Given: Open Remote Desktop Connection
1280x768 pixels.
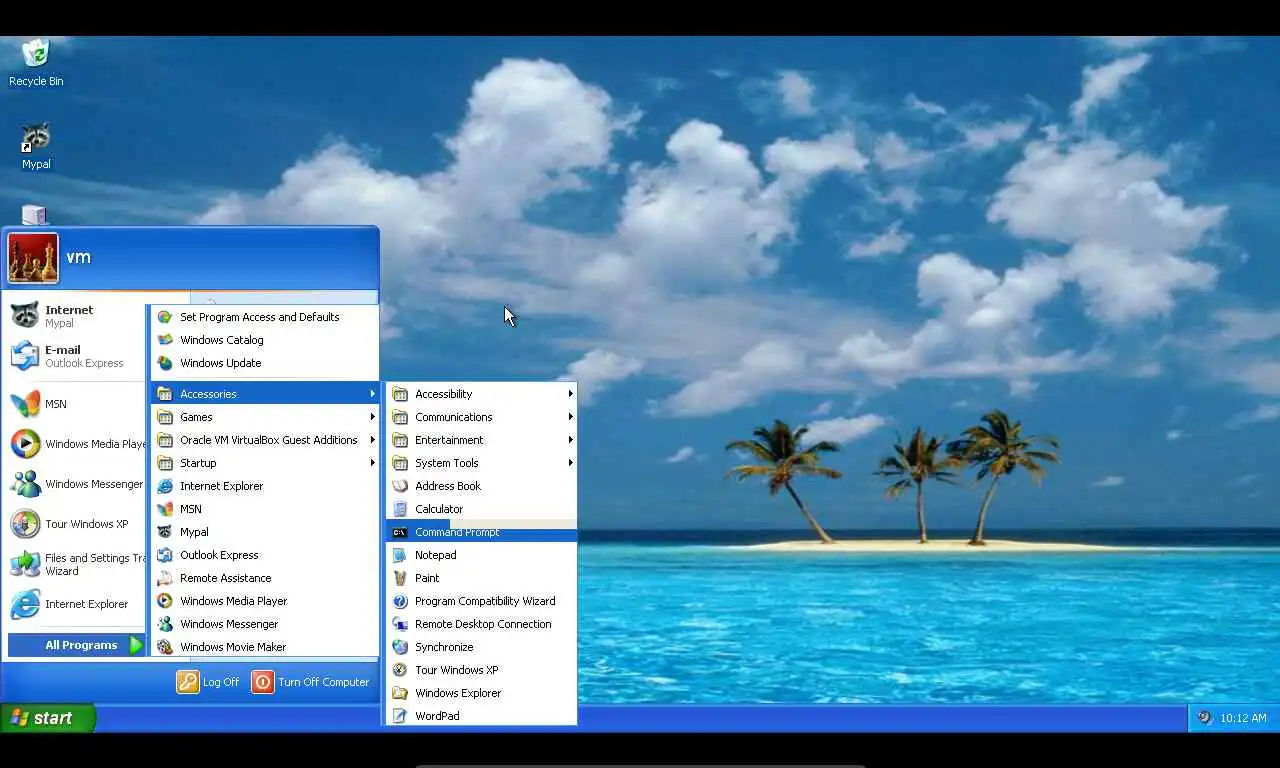Looking at the screenshot, I should [x=482, y=624].
